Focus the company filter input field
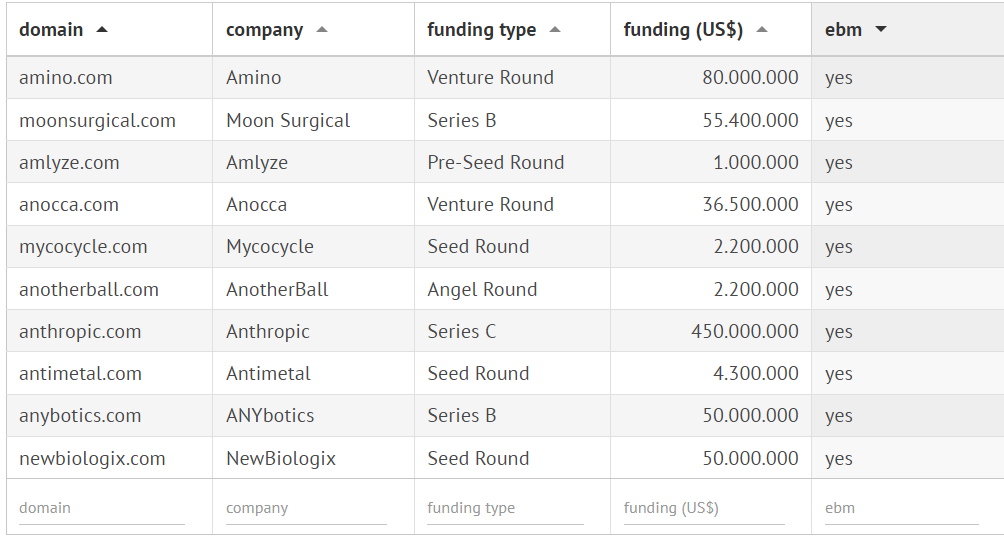 tap(306, 508)
